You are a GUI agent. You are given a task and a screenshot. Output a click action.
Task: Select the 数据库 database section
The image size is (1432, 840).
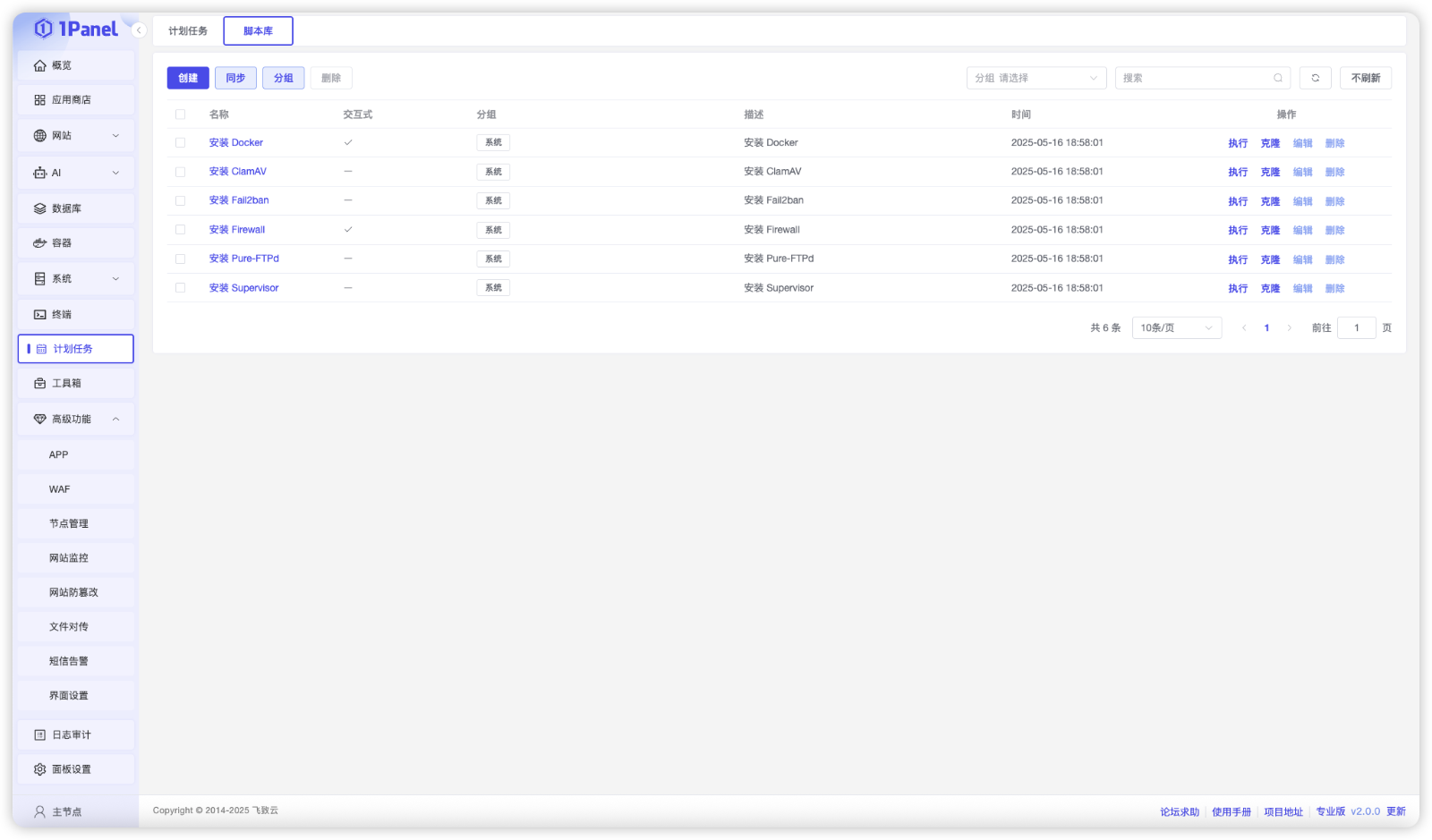tap(64, 208)
